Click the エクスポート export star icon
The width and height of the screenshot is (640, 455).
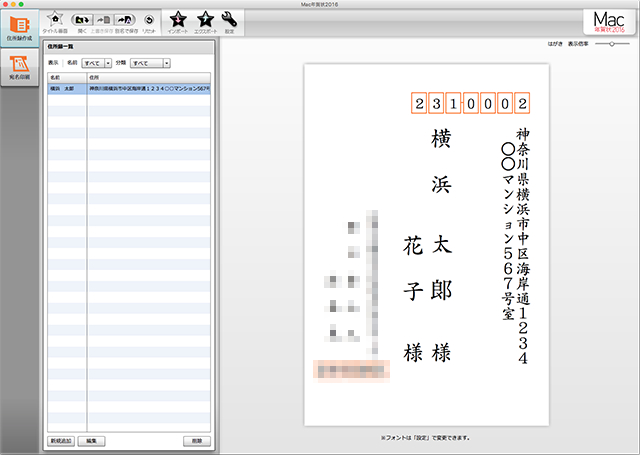tap(204, 20)
